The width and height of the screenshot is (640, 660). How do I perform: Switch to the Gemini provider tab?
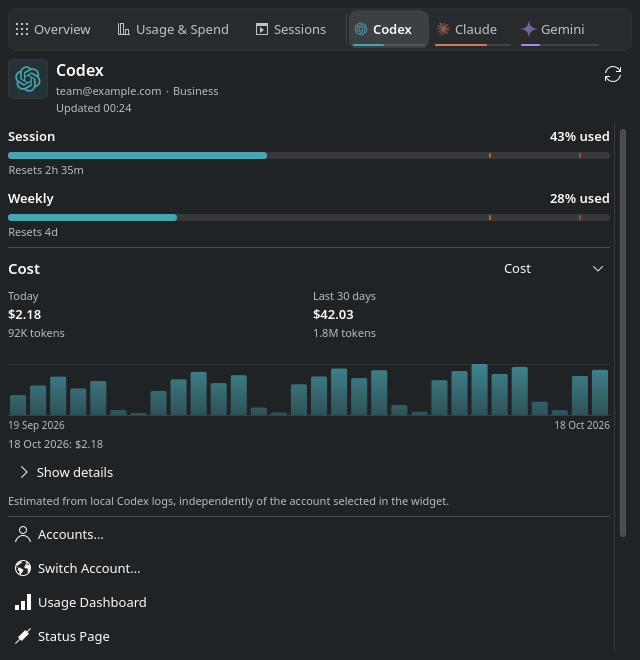click(560, 29)
